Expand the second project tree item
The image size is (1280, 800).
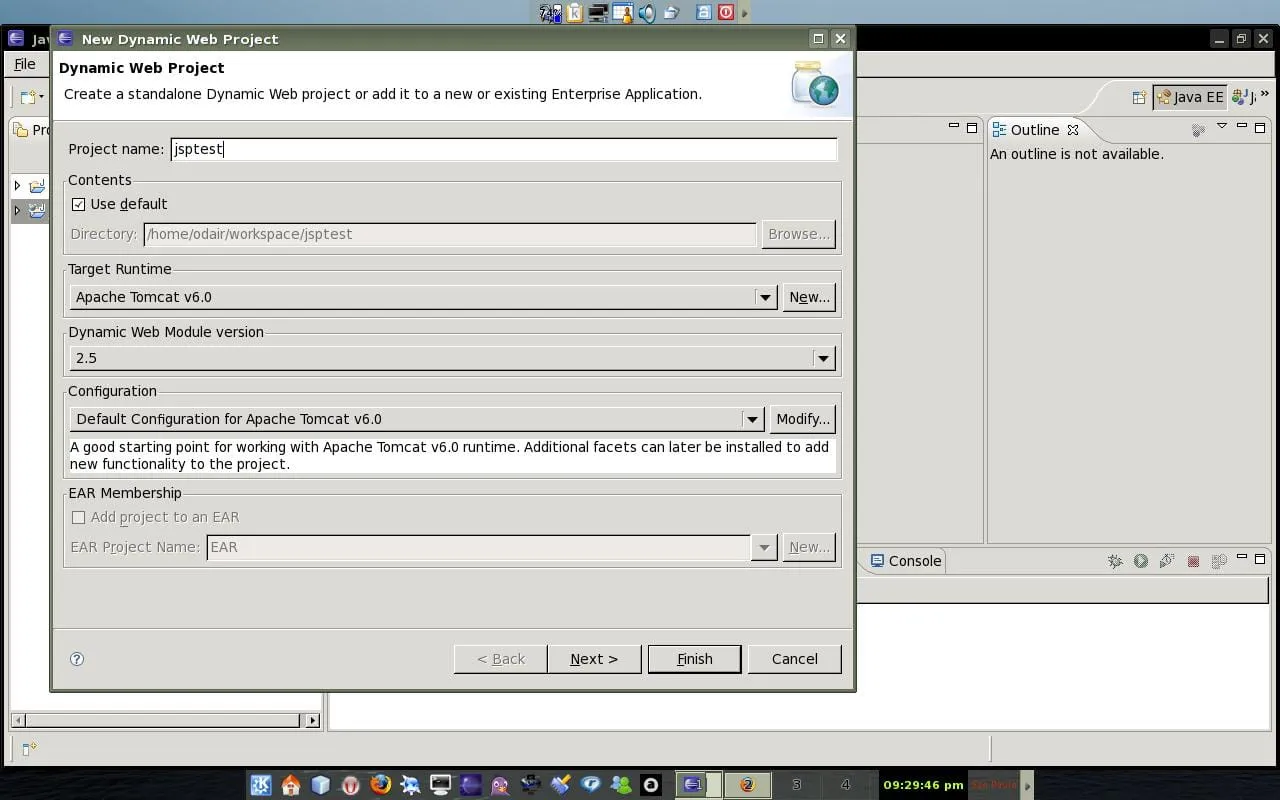(x=17, y=211)
